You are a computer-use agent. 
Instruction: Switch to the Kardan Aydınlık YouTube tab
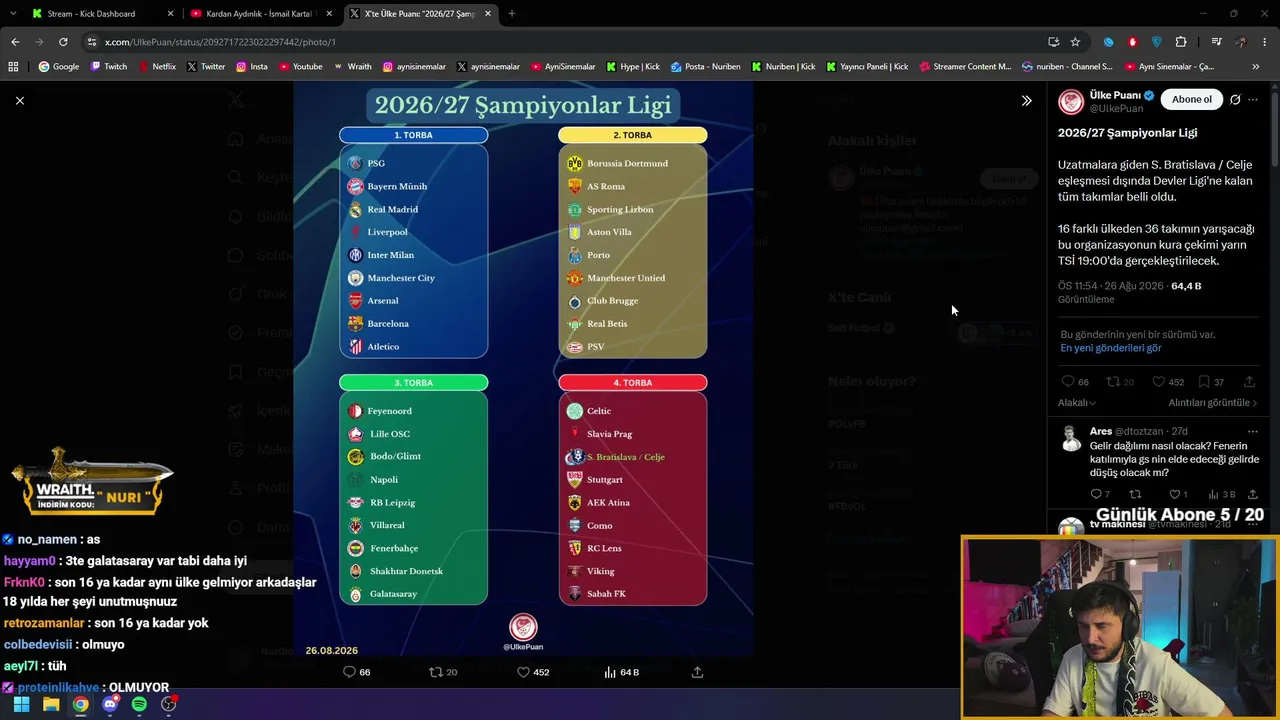260,14
